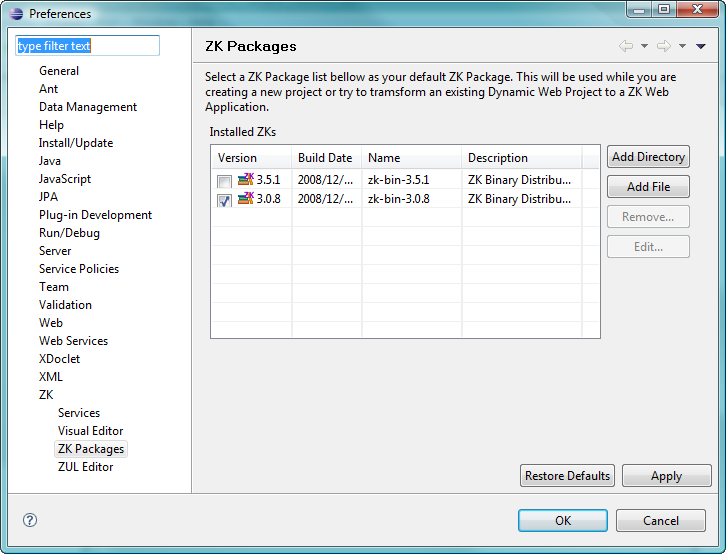
Task: Open ZUL Editor preferences
Action: [x=86, y=467]
